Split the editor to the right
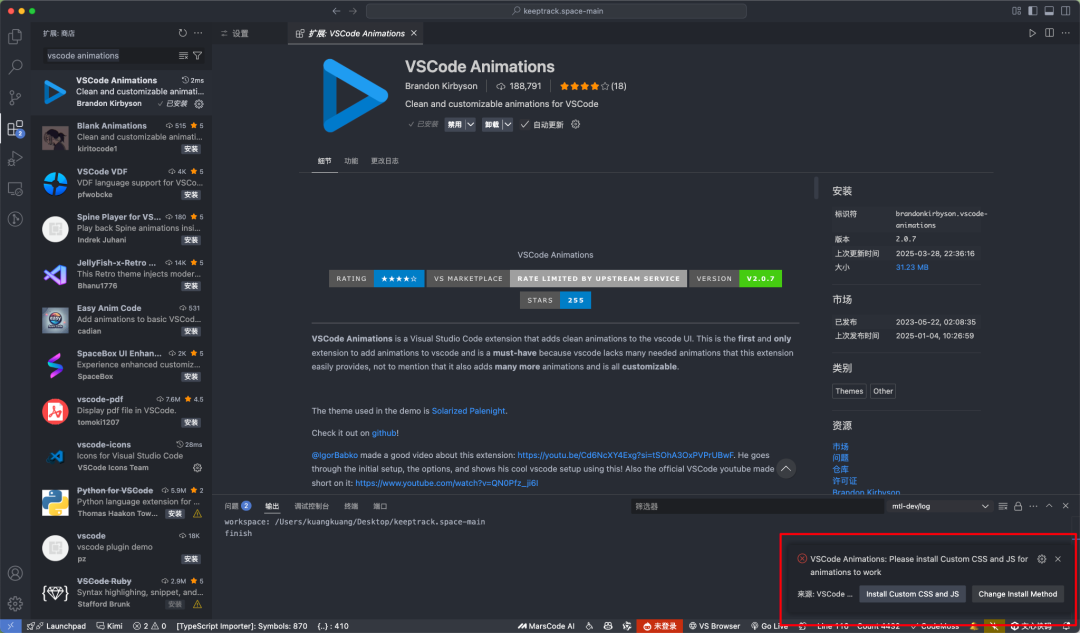Screen dimensions: 1080x633 click(1049, 33)
